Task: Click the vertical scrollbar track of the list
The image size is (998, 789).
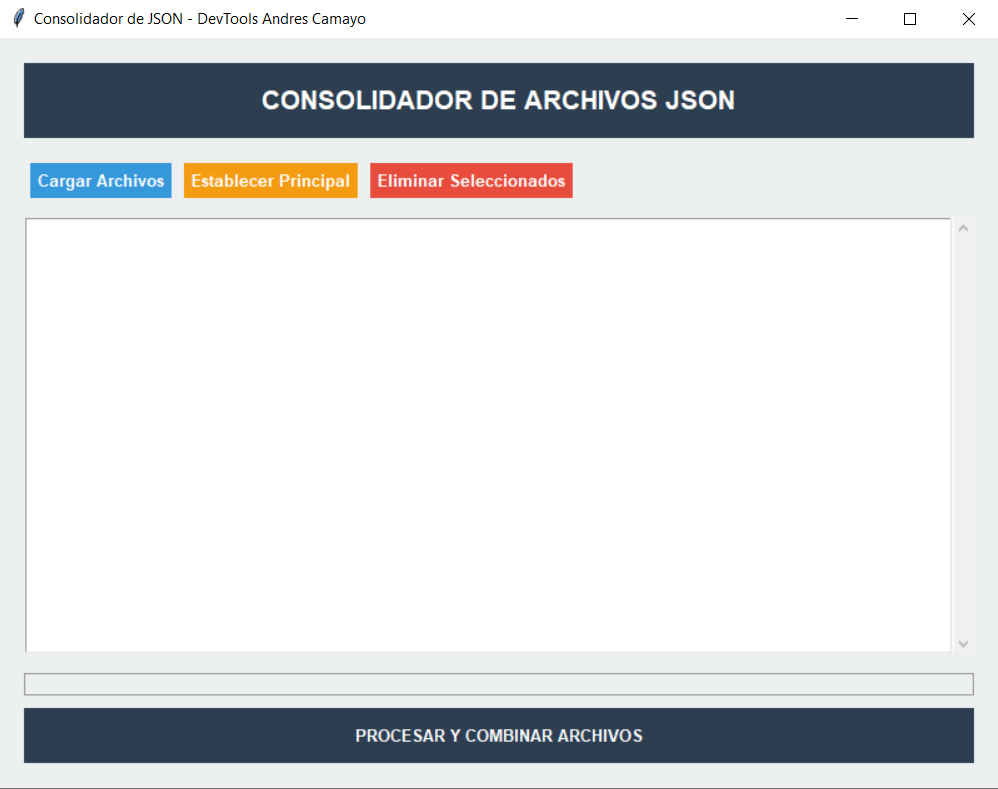Action: [963, 435]
